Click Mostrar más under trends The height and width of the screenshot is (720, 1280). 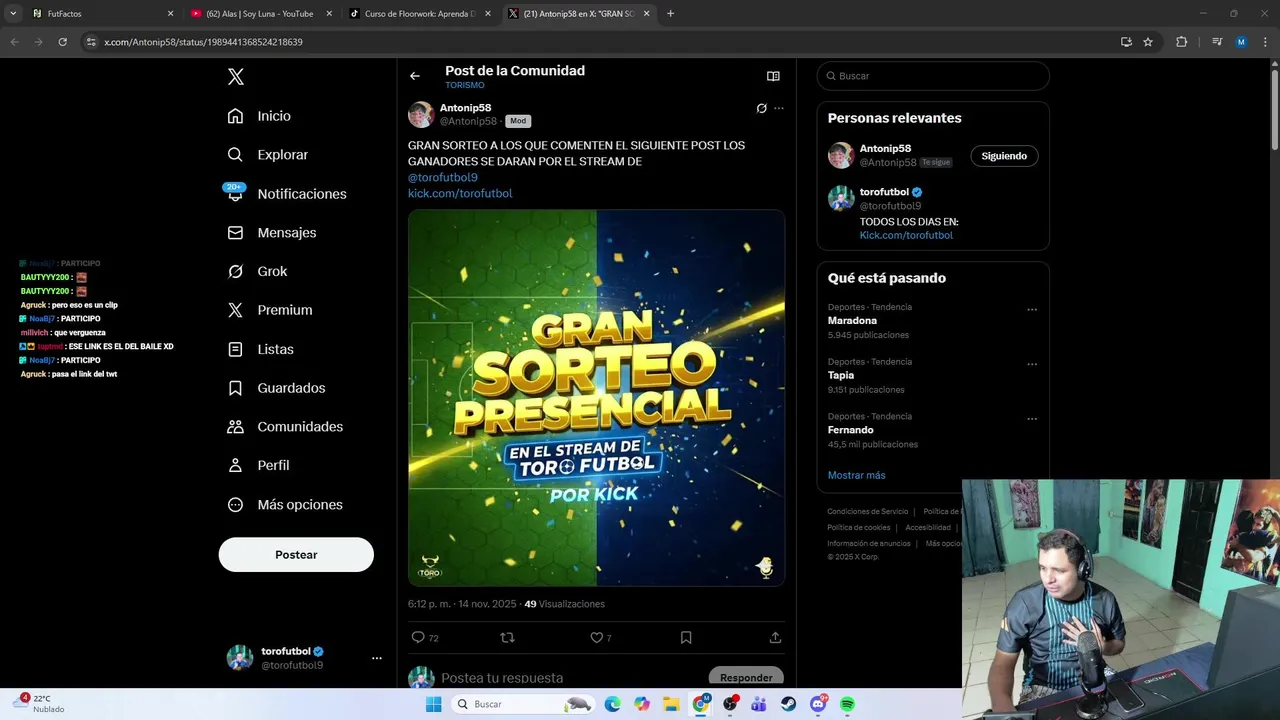click(x=856, y=475)
